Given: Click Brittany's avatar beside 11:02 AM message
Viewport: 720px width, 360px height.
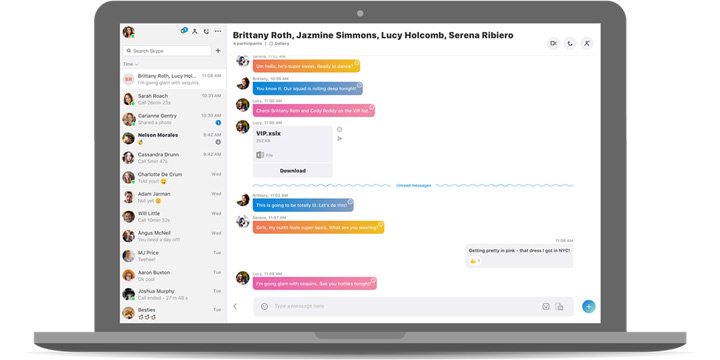Looking at the screenshot, I should tap(242, 200).
